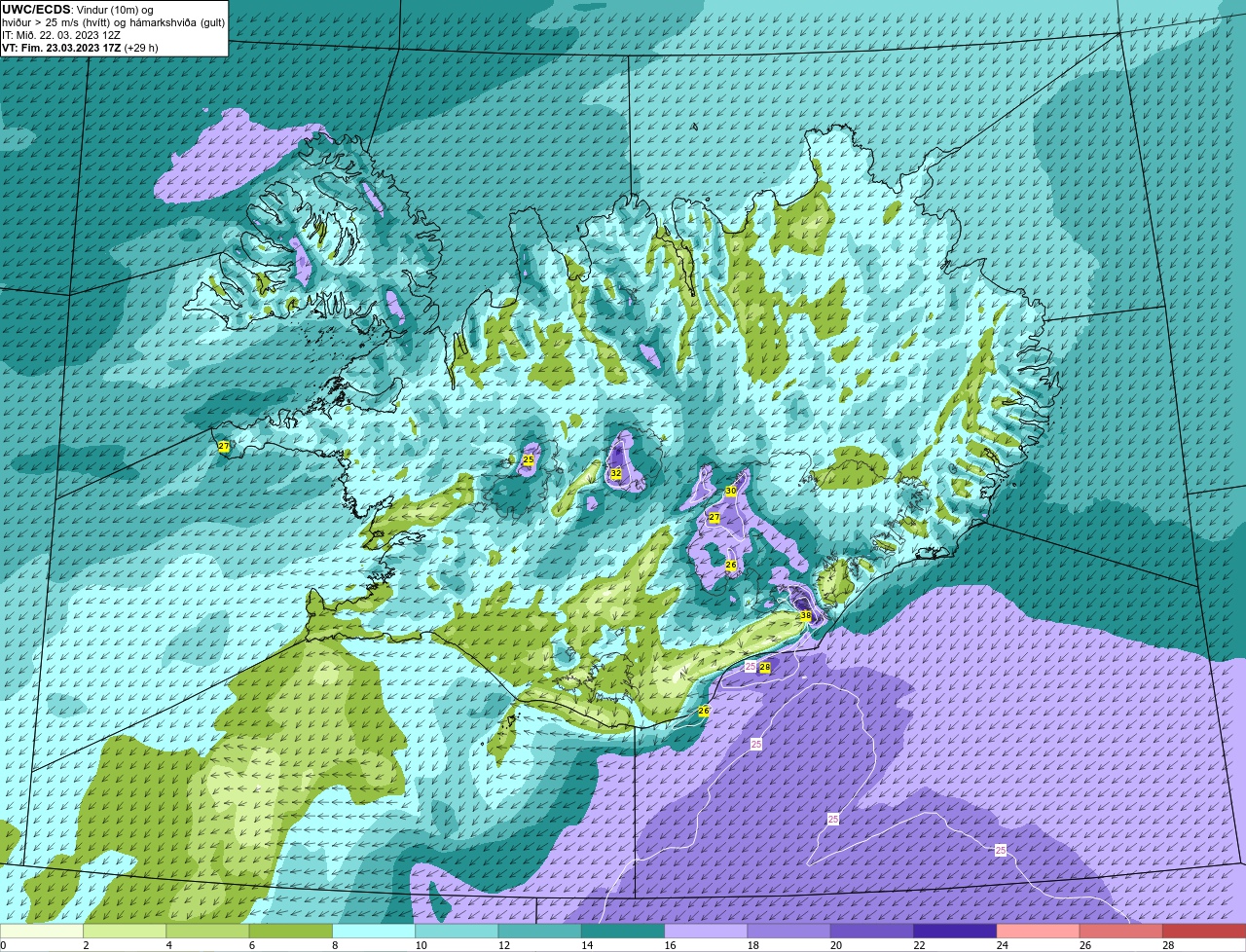Click the 24–26 m/s light pink legend swatch
The image size is (1246, 952).
[x=1039, y=932]
